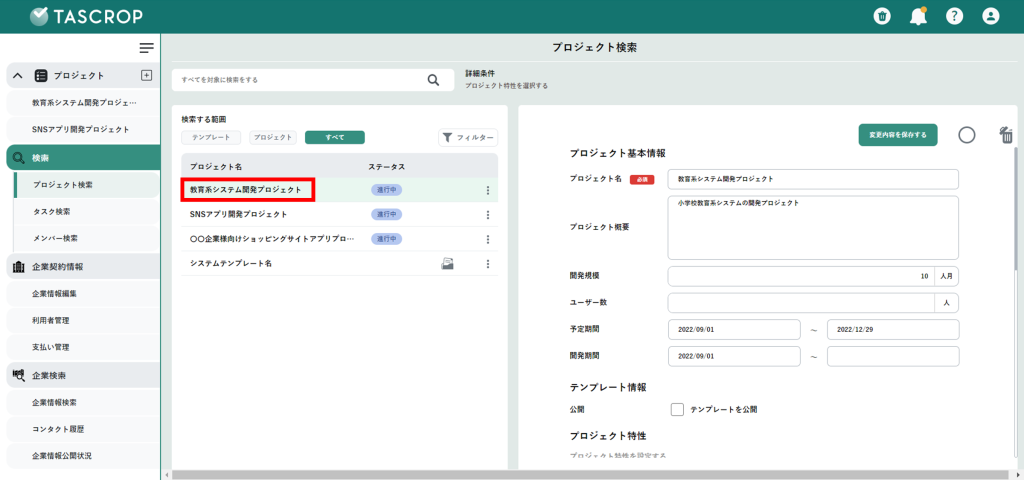Viewport: 1024px width, 480px height.
Task: Select システムテンプレート名 row in results
Action: [x=339, y=264]
